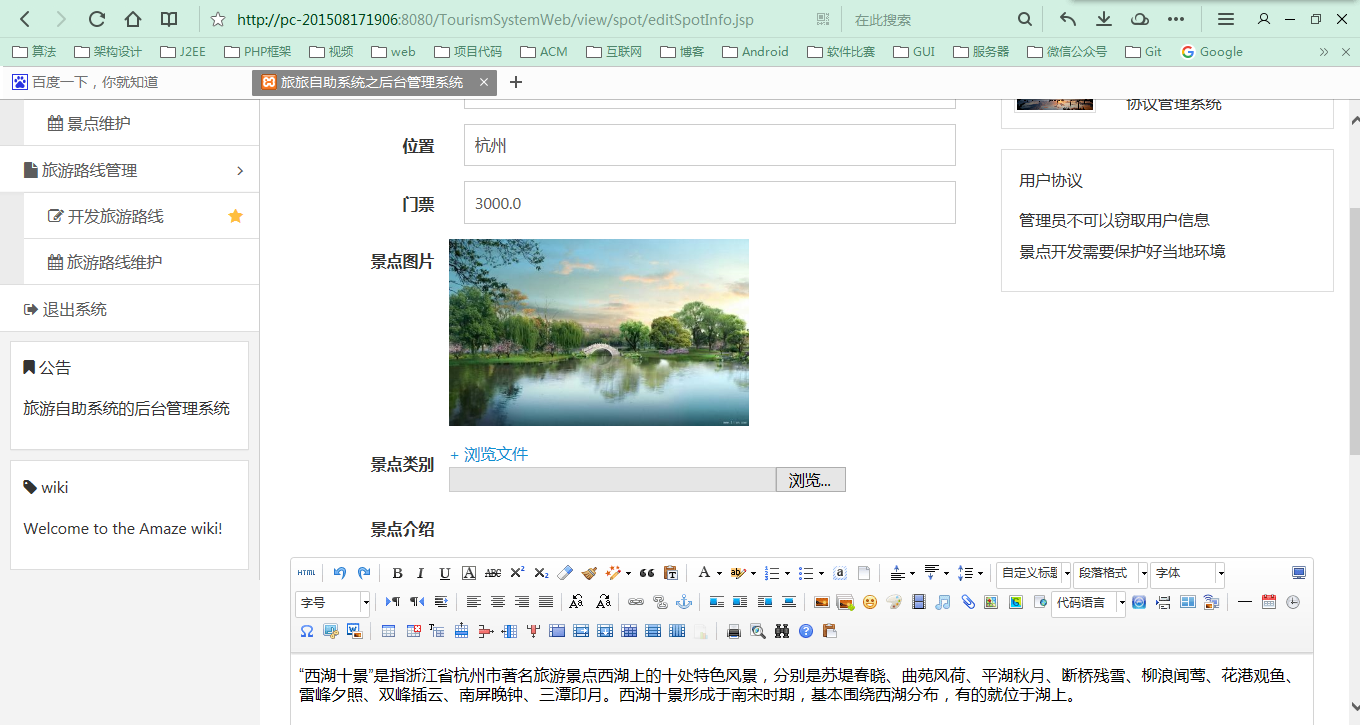Open 旅游路线维护 sidebar item
The image size is (1360, 725).
[142, 262]
